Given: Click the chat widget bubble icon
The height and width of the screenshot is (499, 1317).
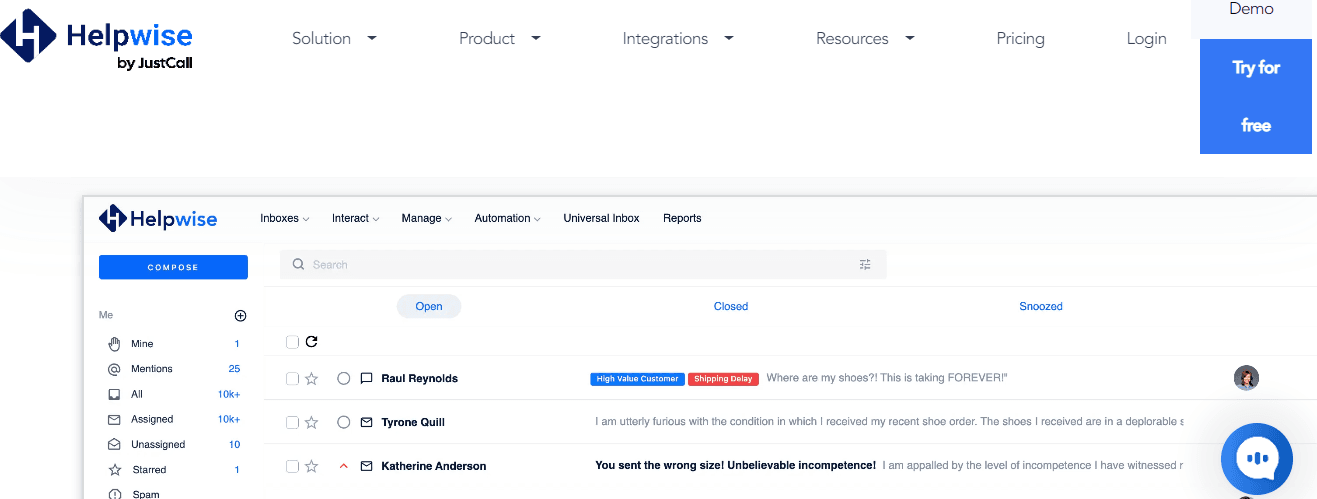Looking at the screenshot, I should pyautogui.click(x=1256, y=459).
